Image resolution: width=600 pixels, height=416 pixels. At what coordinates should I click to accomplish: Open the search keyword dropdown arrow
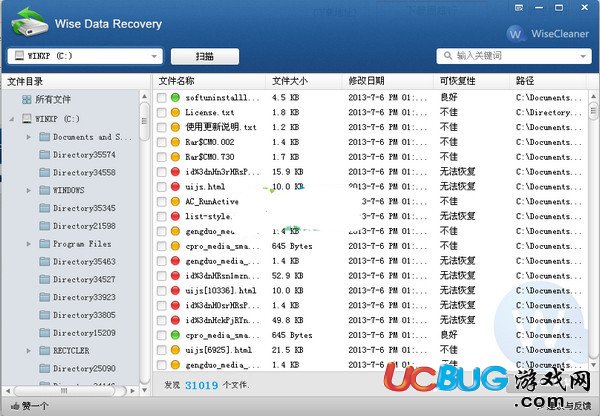(583, 56)
